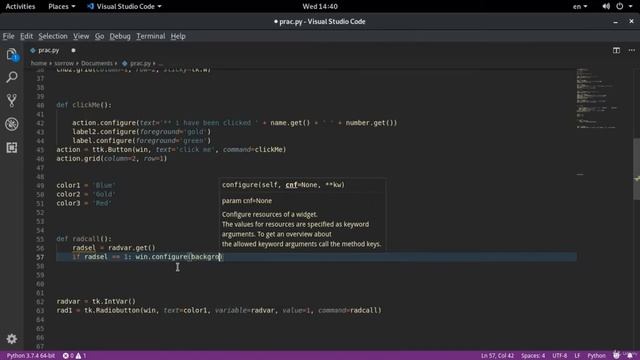Click the Documents breadcrumb segment
Screen dimensions: 640x360
[x=97, y=63]
